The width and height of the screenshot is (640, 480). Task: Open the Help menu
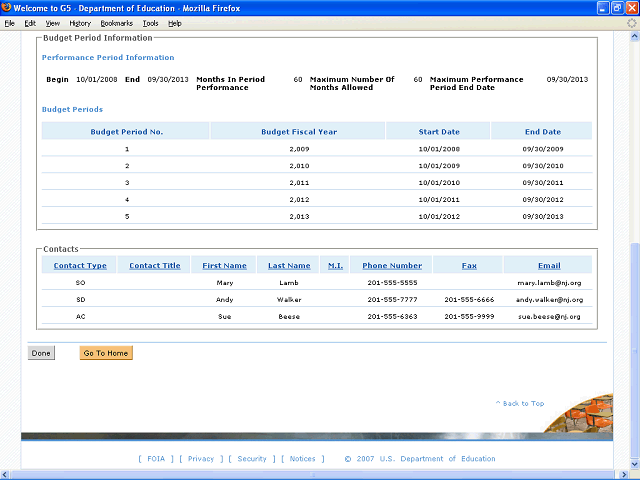tap(175, 22)
